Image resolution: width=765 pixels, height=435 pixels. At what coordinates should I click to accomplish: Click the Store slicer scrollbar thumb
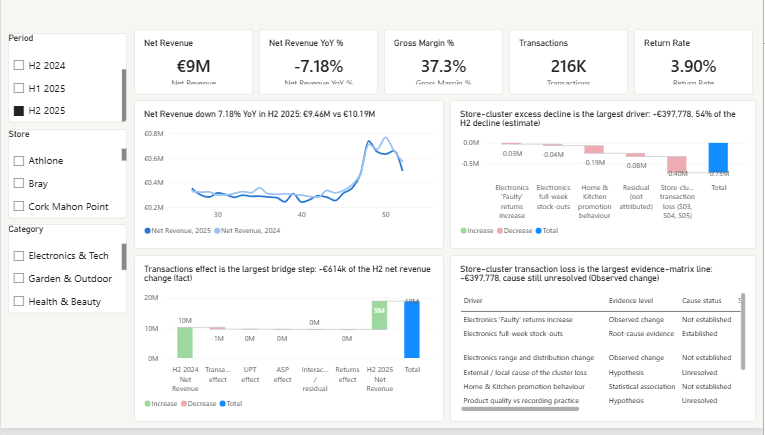(x=124, y=154)
